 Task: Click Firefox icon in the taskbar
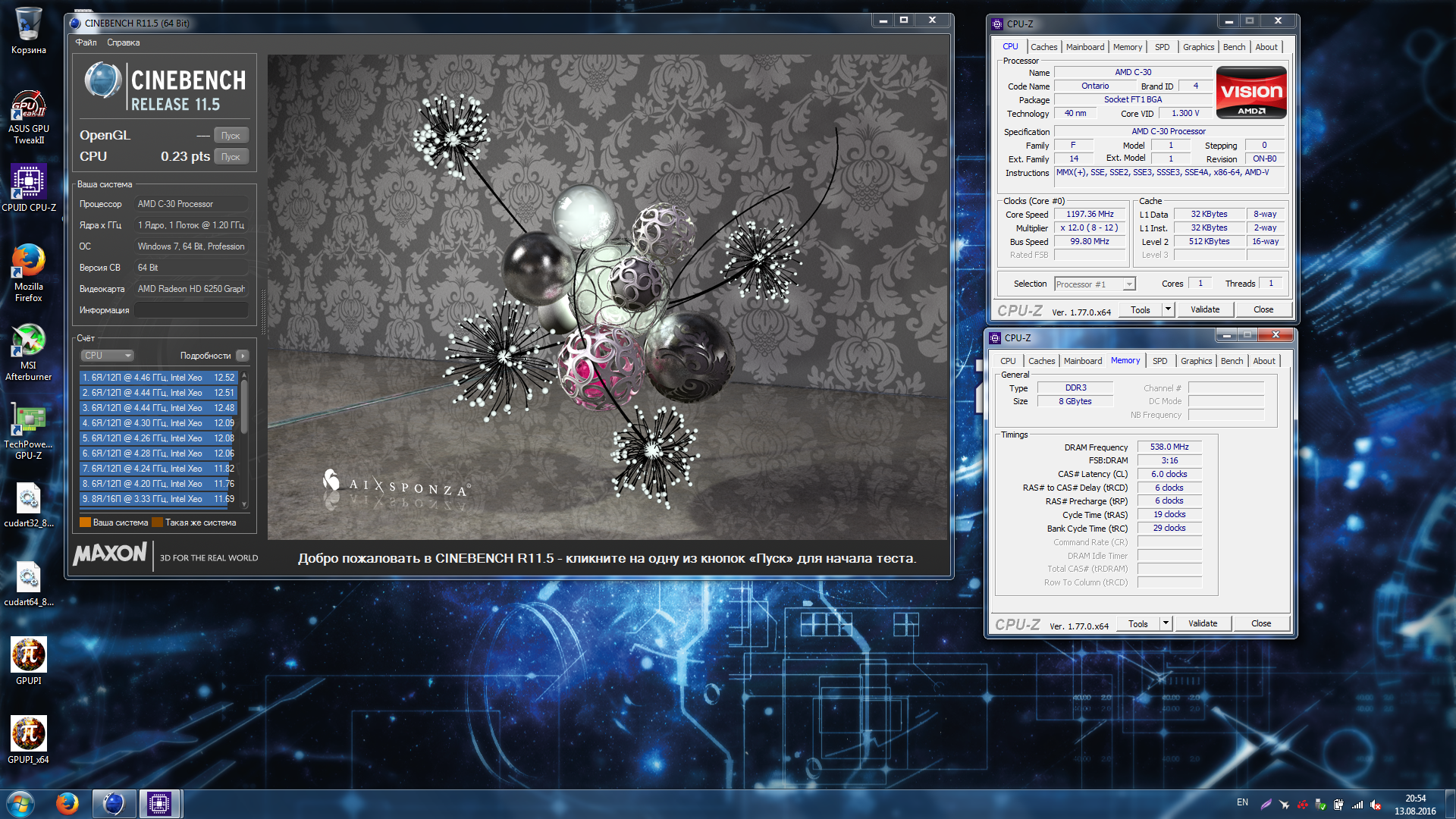(67, 804)
